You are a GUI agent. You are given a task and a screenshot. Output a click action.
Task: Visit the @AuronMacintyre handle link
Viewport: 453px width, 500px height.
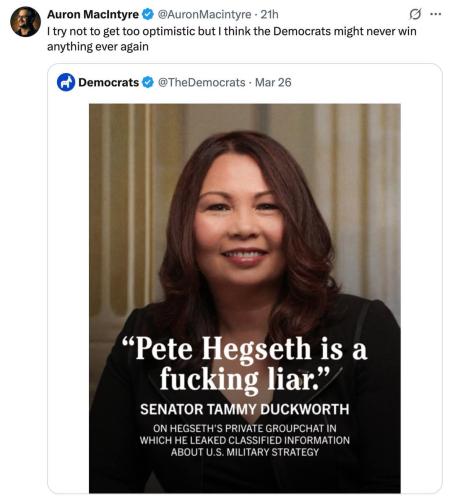pos(204,14)
